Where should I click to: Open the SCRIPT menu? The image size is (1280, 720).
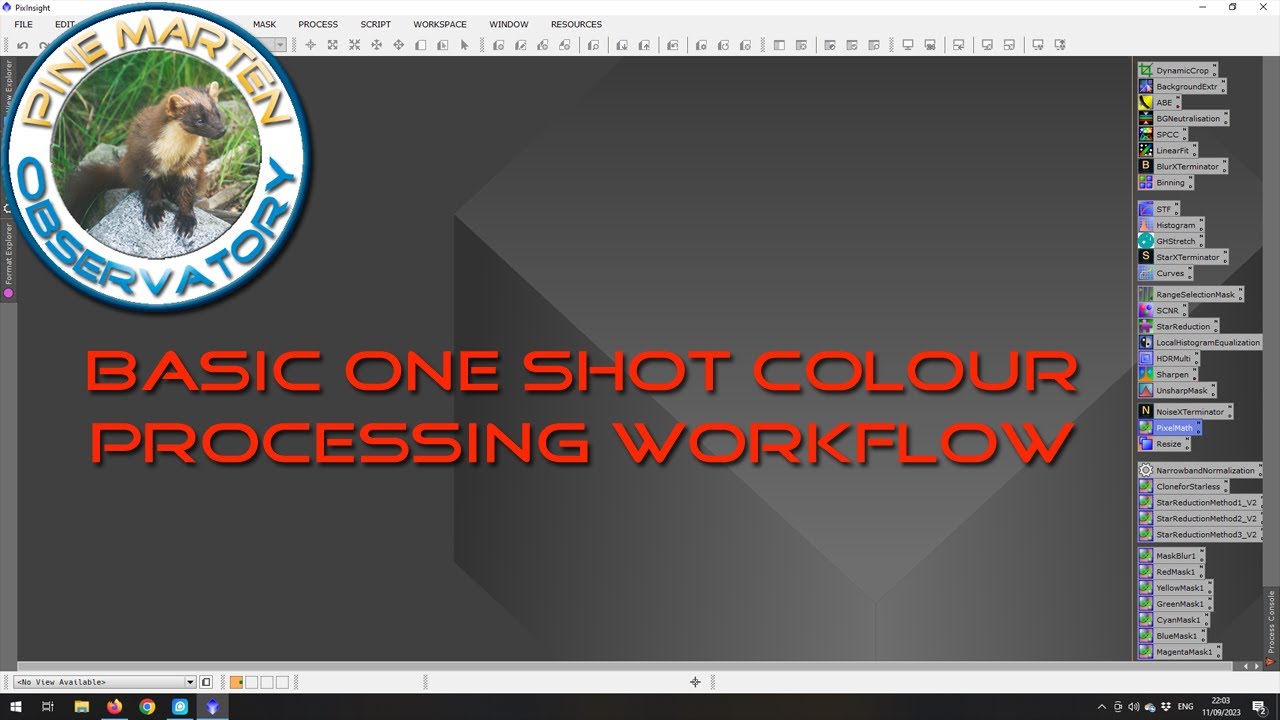[375, 24]
